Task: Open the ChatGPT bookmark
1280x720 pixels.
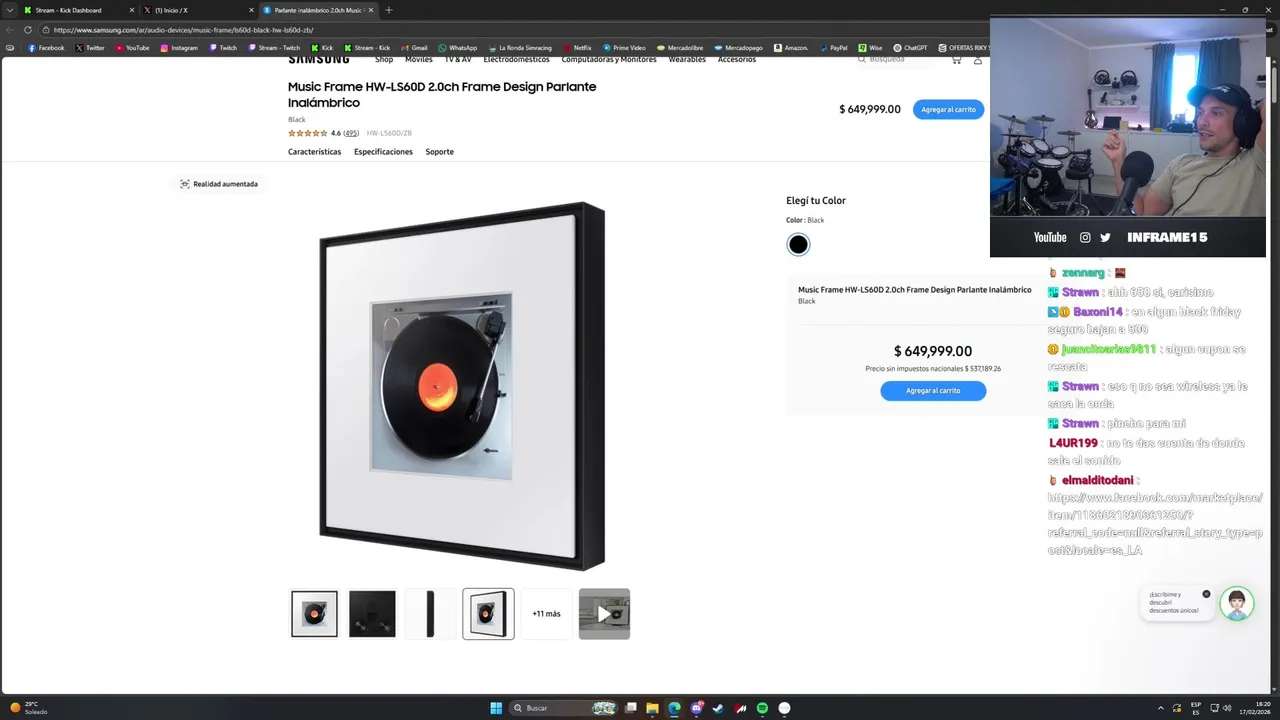Action: coord(910,48)
